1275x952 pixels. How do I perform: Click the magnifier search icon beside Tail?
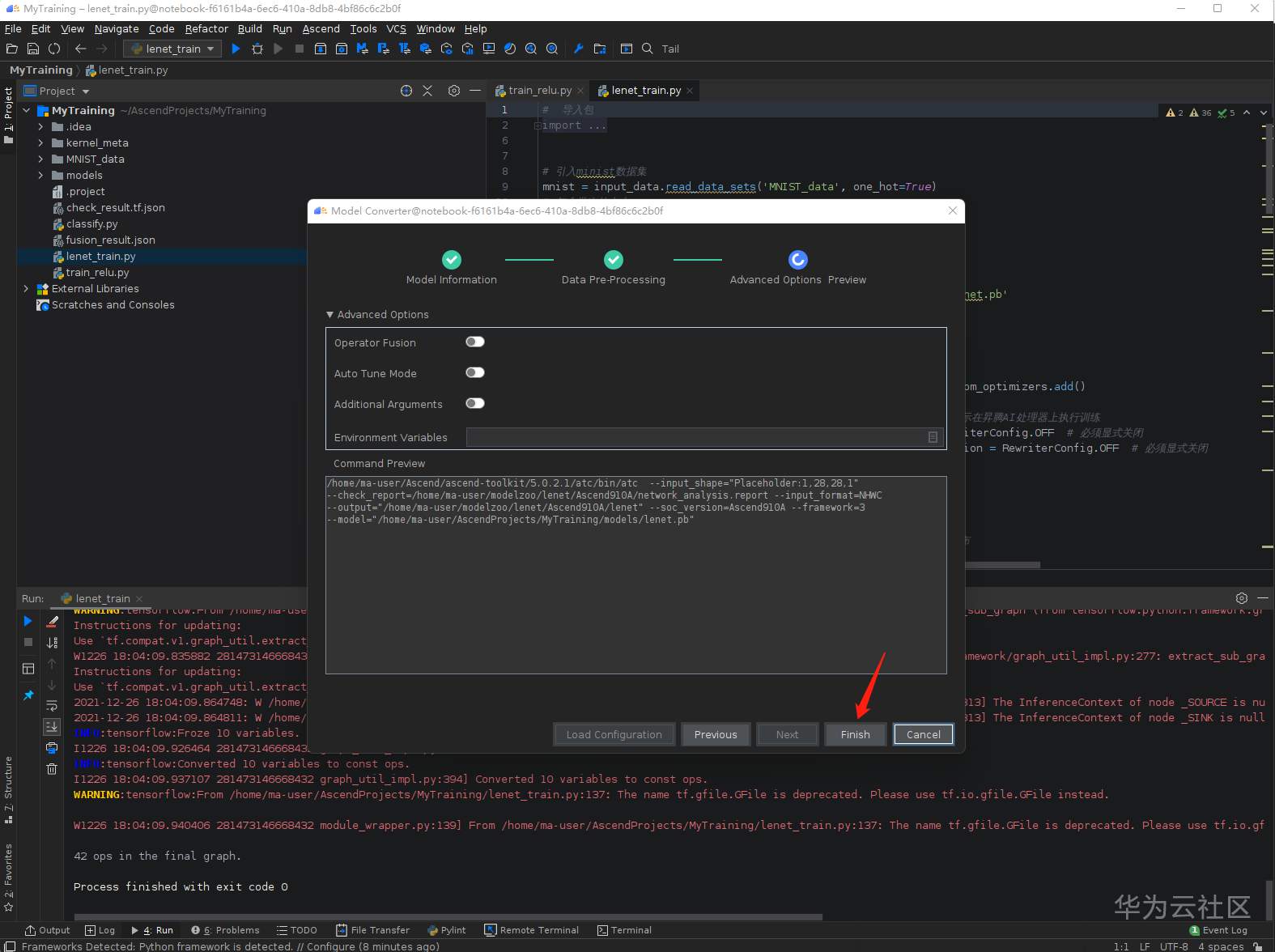pos(648,49)
